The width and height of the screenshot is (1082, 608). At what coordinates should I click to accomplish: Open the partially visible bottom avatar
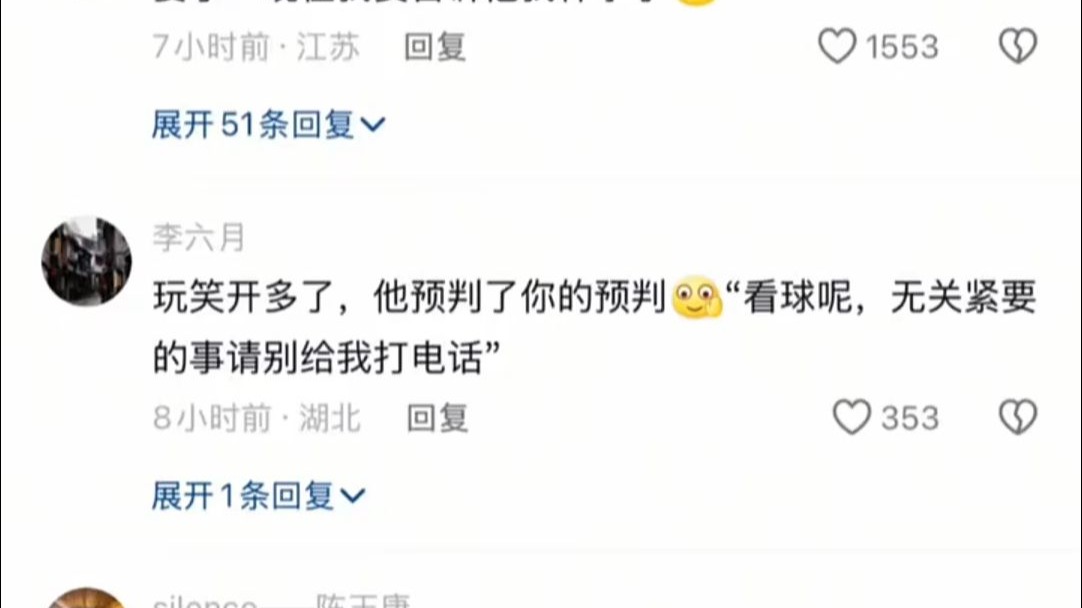pos(86,598)
